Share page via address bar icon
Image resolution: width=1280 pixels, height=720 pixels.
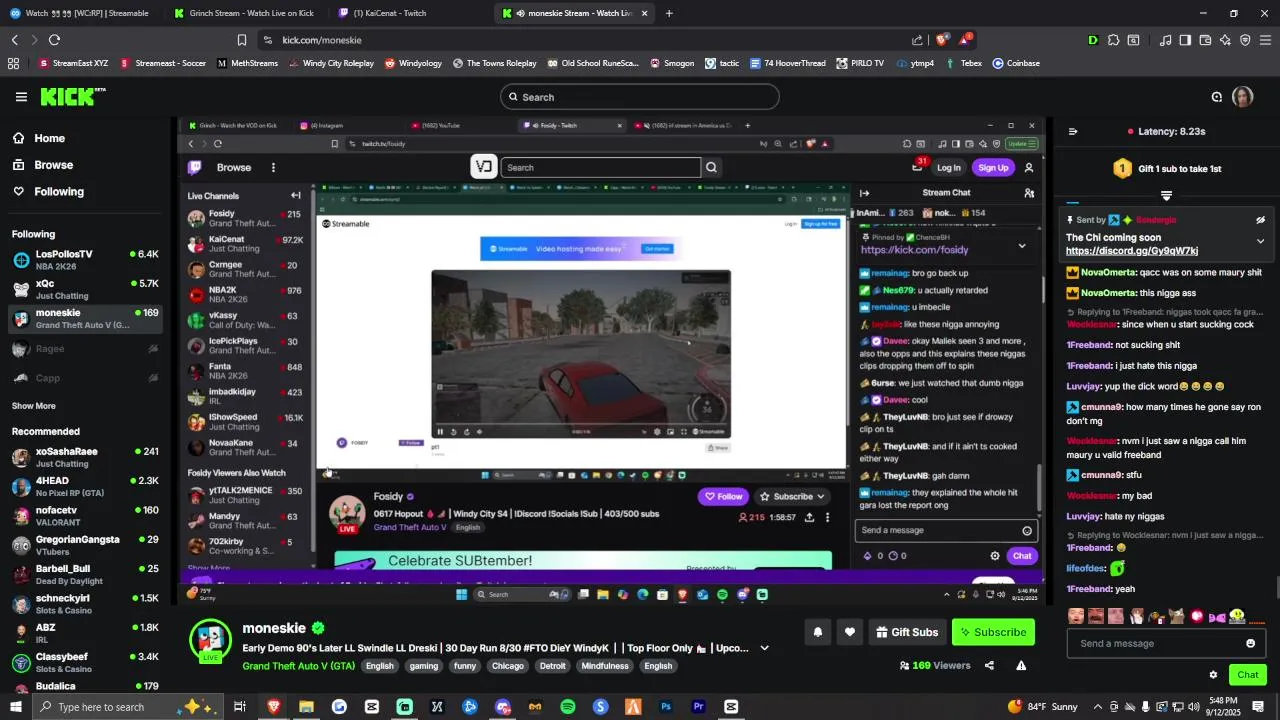(x=917, y=40)
